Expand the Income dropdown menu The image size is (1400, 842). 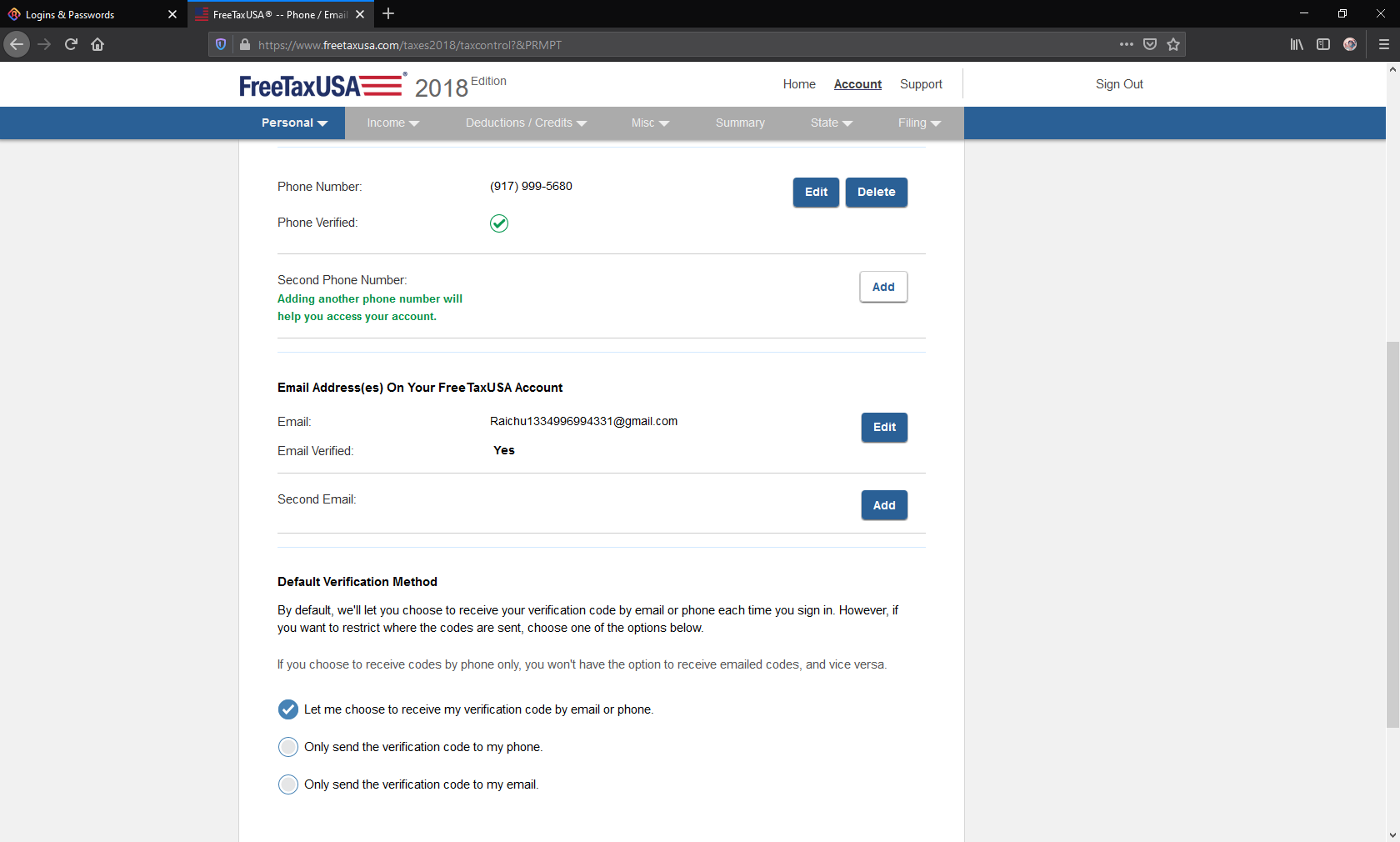point(392,123)
